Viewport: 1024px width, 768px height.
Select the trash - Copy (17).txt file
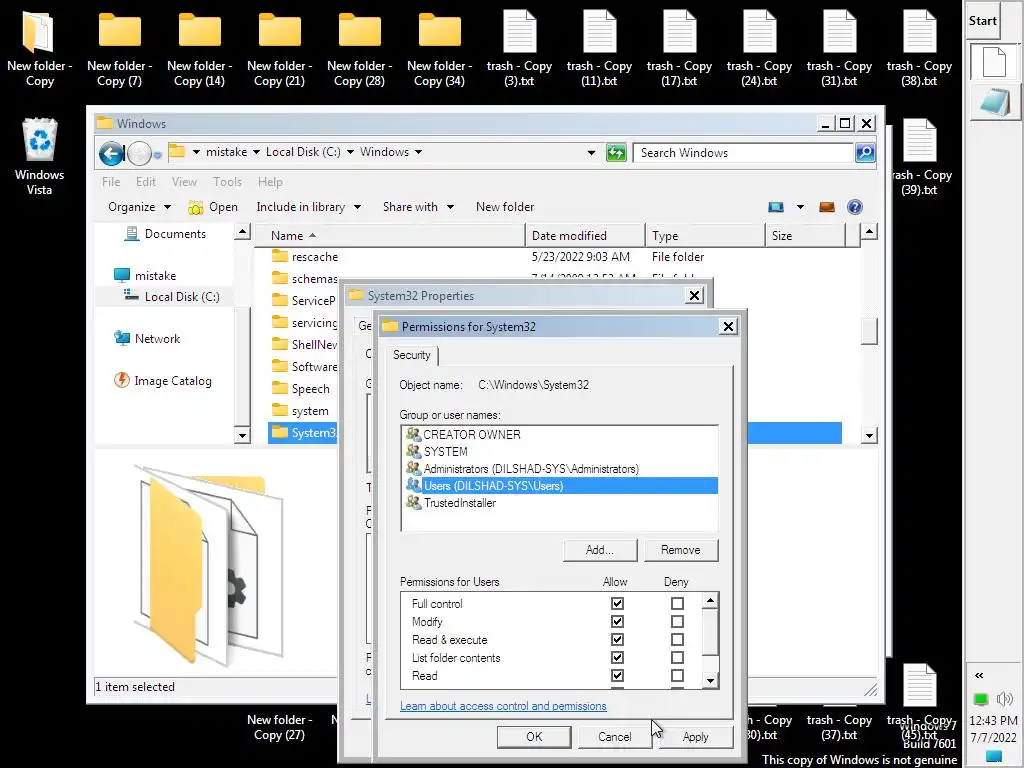(x=679, y=49)
